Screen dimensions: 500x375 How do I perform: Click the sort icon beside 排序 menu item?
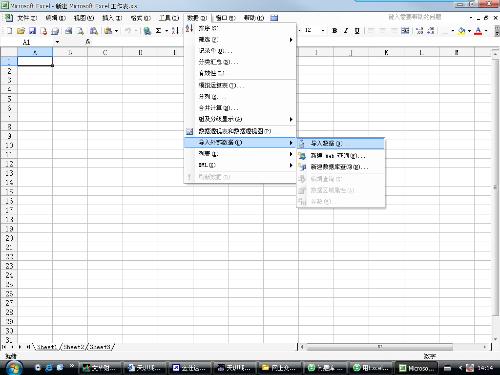tap(189, 28)
